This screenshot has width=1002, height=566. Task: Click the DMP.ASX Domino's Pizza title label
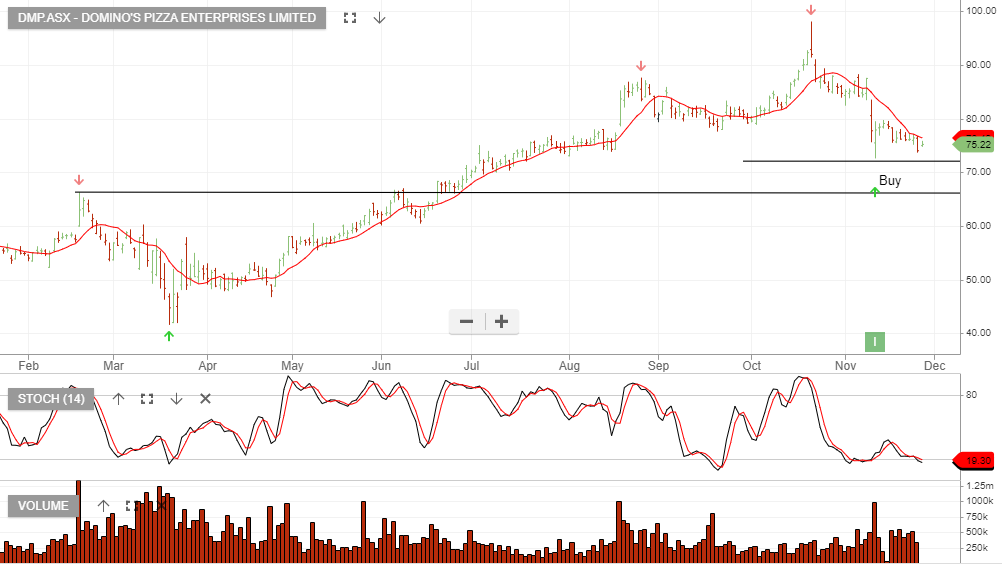(x=167, y=18)
